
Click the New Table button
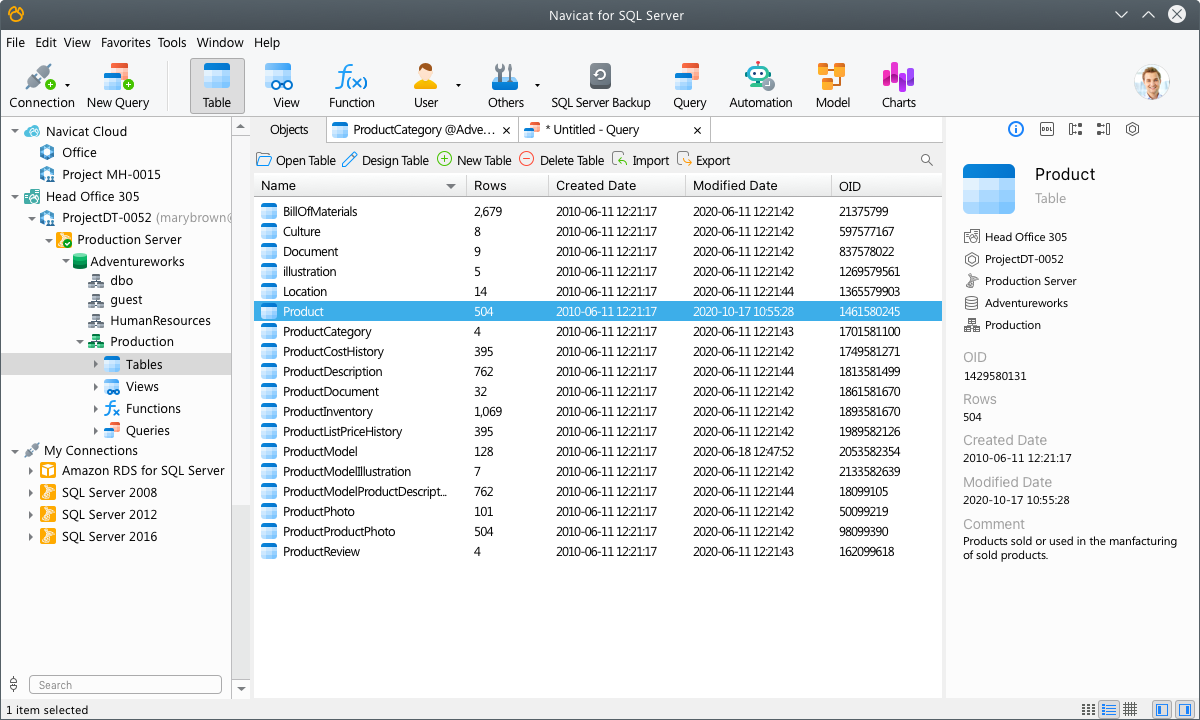474,160
